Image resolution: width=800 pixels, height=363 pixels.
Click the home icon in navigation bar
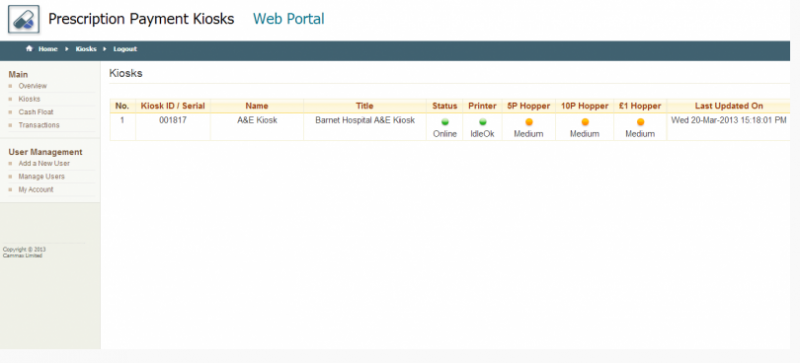click(29, 49)
